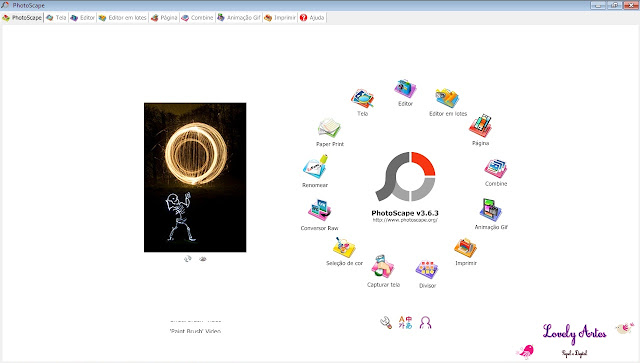Image resolution: width=640 pixels, height=363 pixels.
Task: Open Editor em lotes icon in circle
Action: coord(447,98)
